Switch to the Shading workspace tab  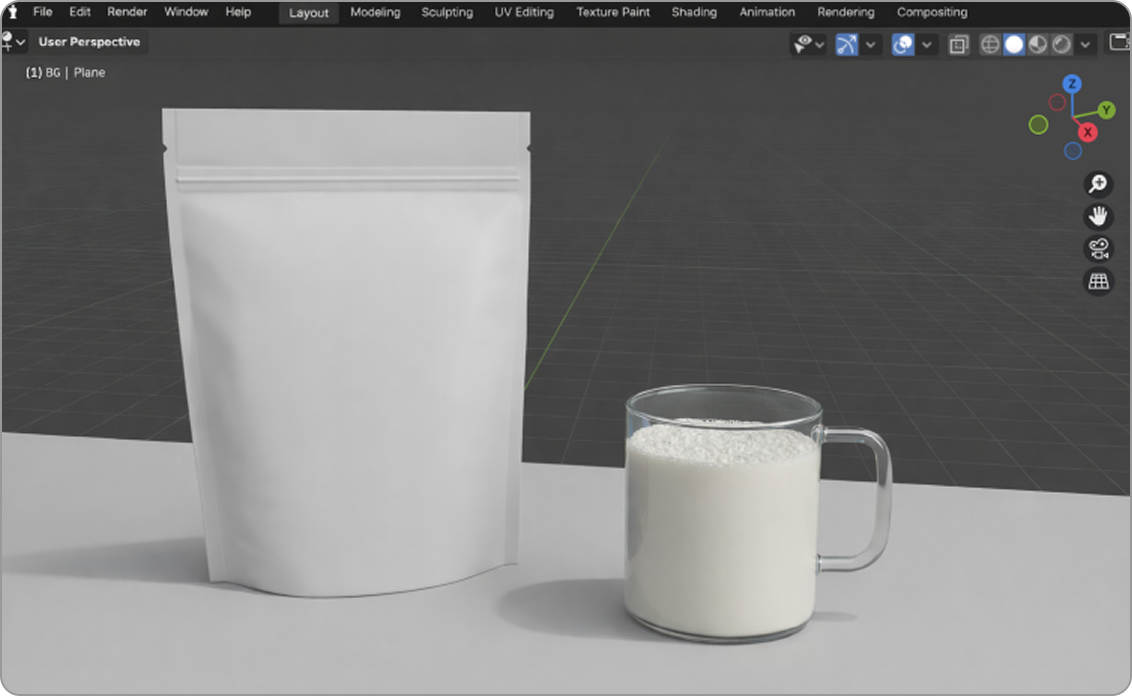[x=693, y=12]
